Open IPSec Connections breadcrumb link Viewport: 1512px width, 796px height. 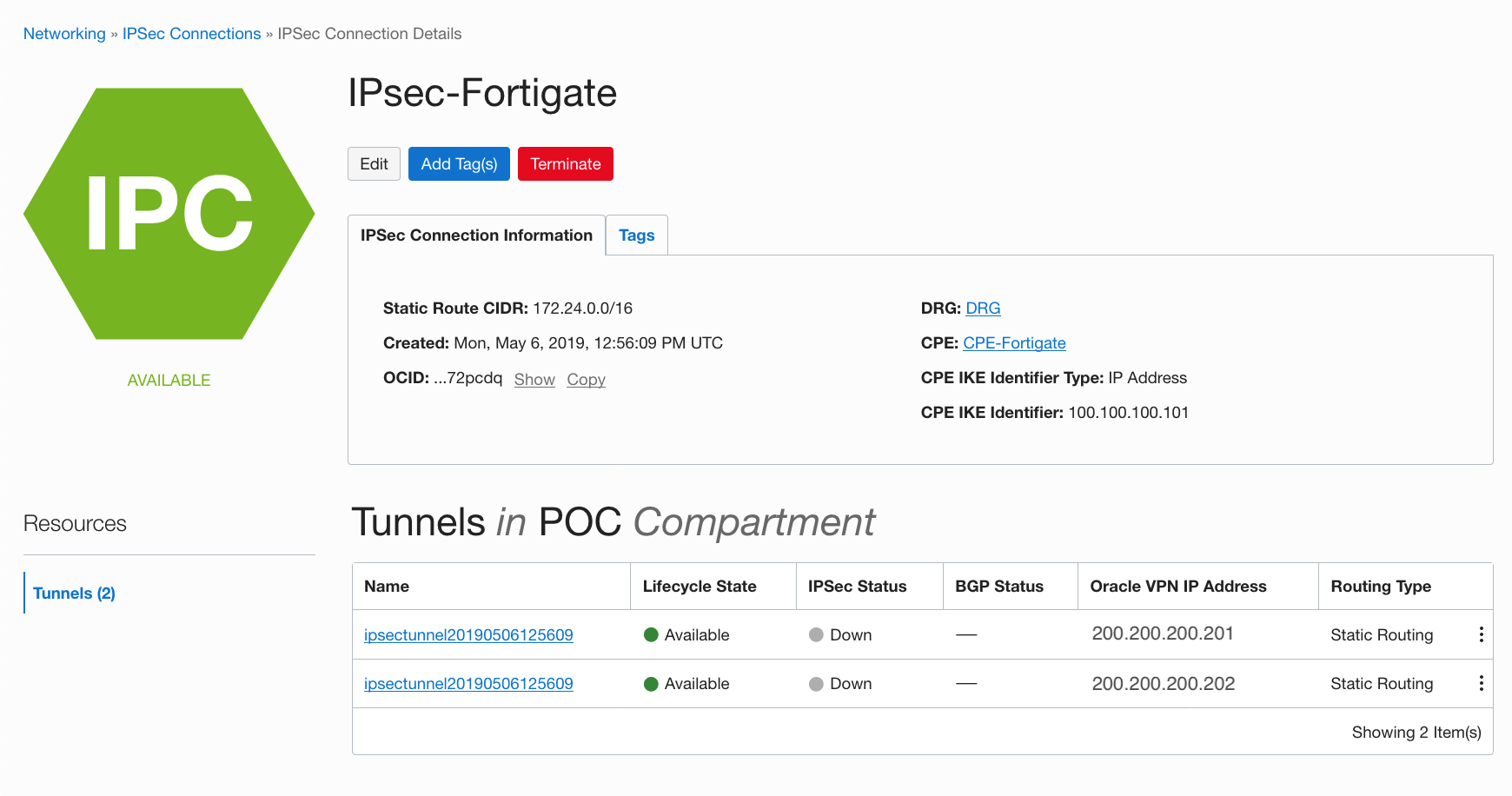(x=191, y=34)
